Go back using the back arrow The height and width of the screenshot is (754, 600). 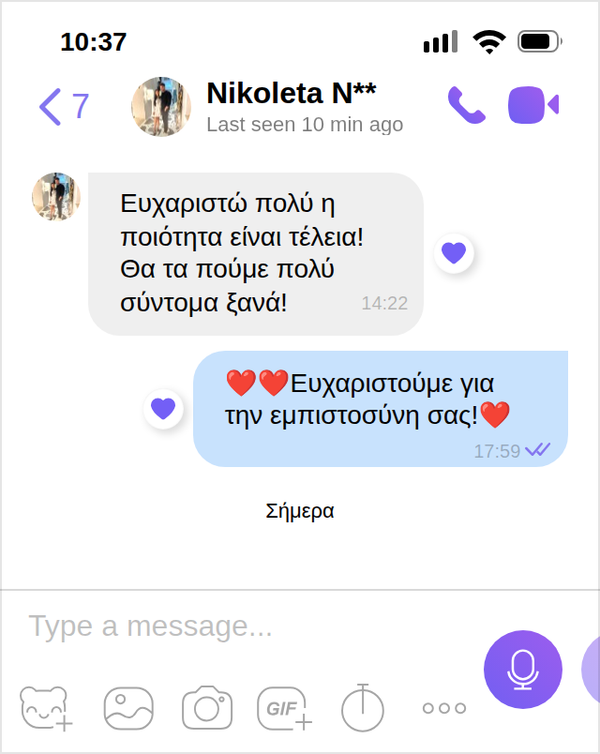pyautogui.click(x=50, y=106)
